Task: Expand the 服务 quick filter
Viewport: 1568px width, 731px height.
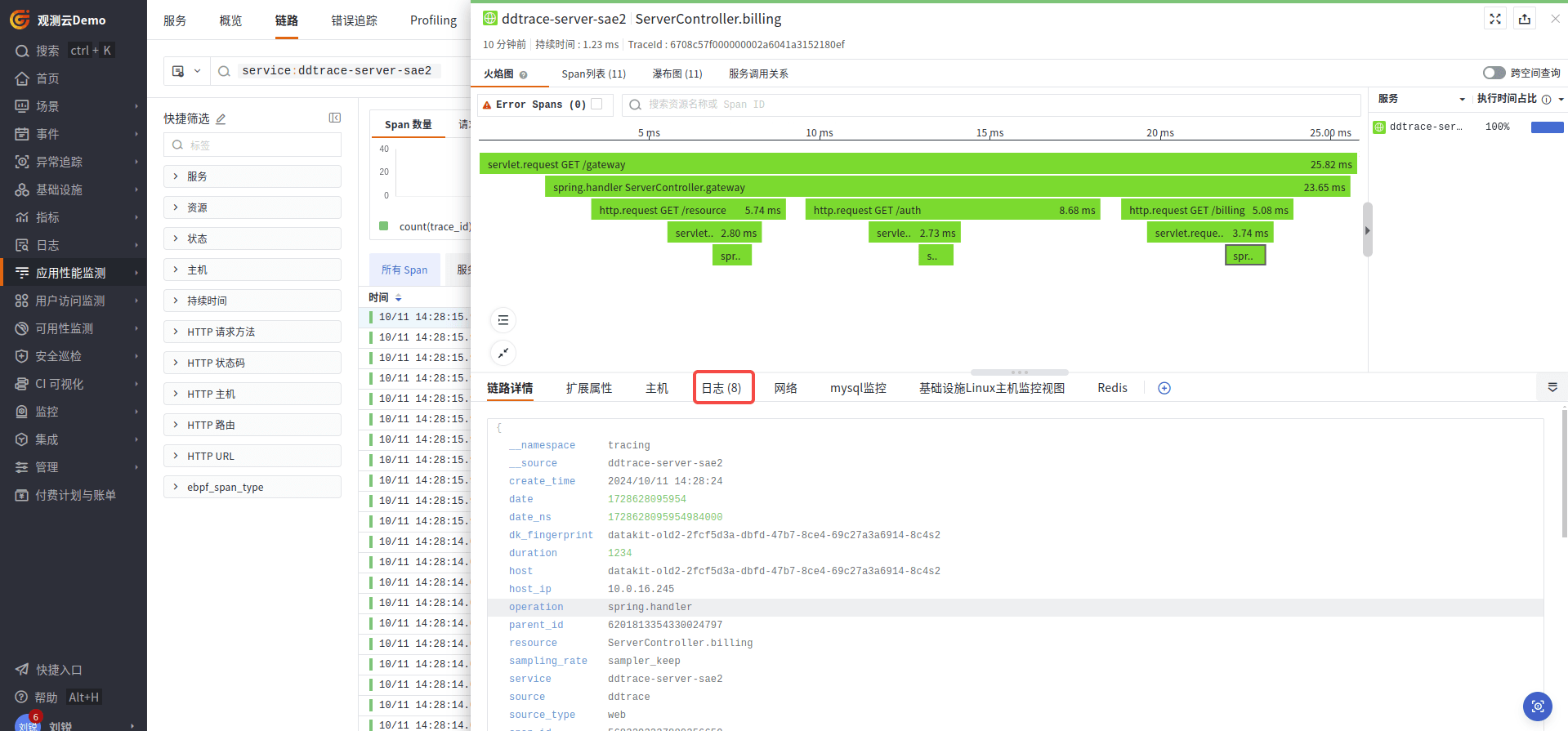Action: pyautogui.click(x=252, y=176)
